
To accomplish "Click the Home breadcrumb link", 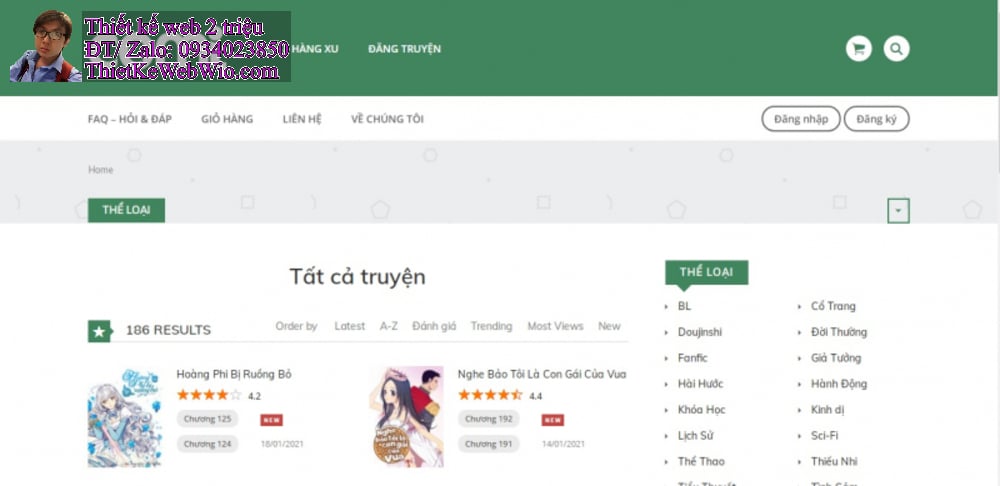I will [100, 170].
